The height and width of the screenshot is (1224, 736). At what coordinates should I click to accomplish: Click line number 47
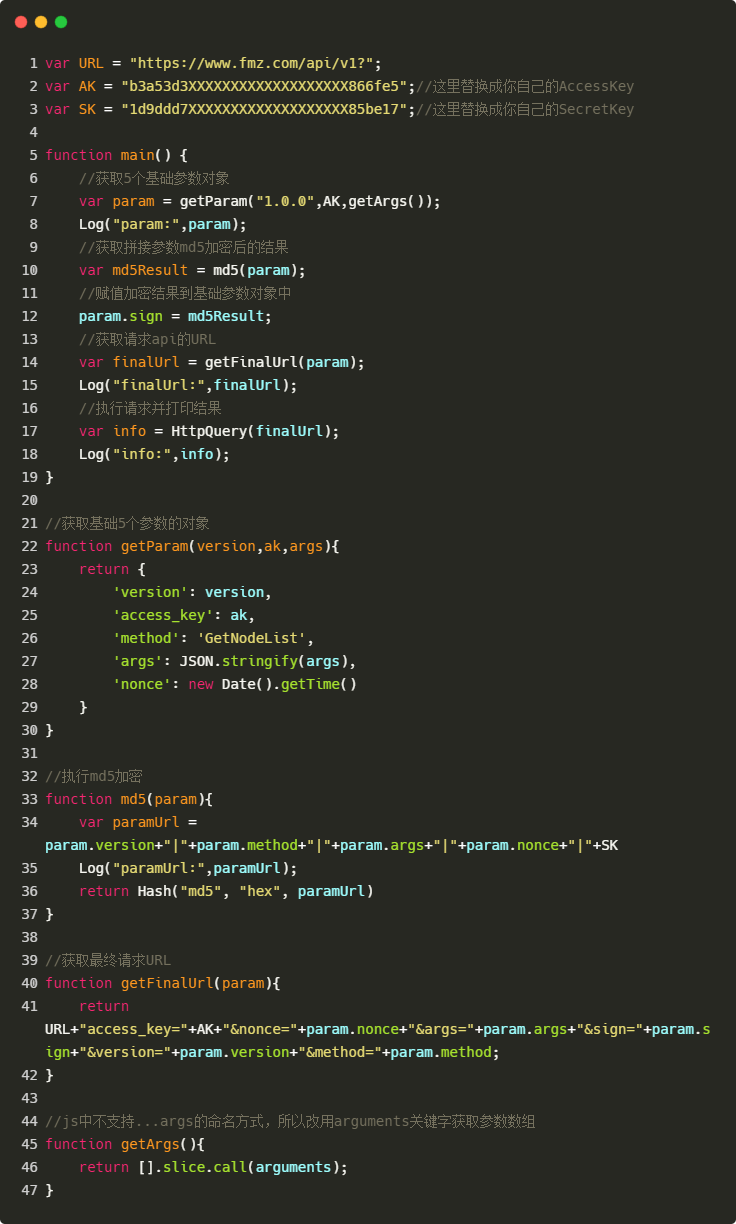[29, 1190]
